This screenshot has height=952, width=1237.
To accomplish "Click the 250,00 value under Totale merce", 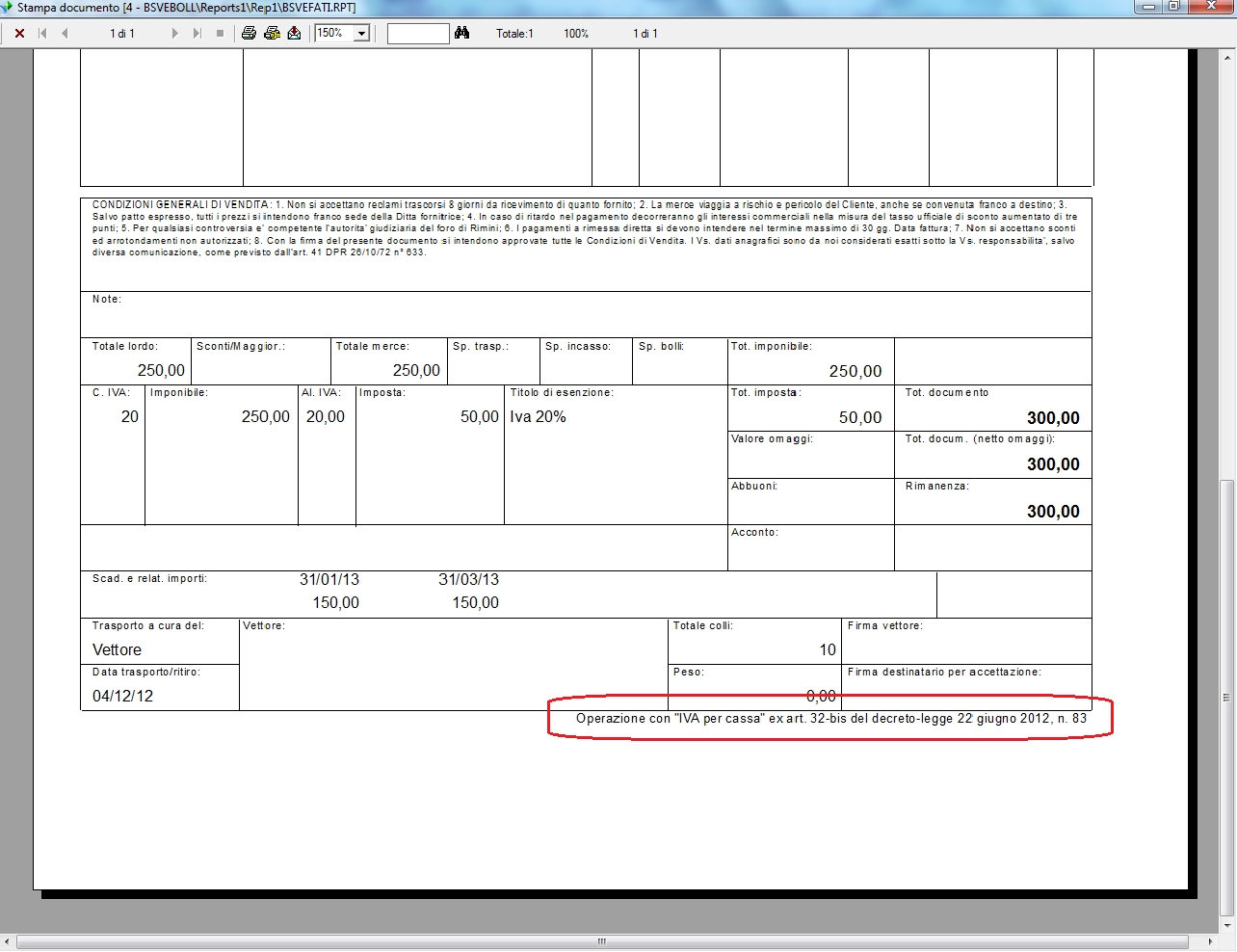I will click(x=416, y=371).
